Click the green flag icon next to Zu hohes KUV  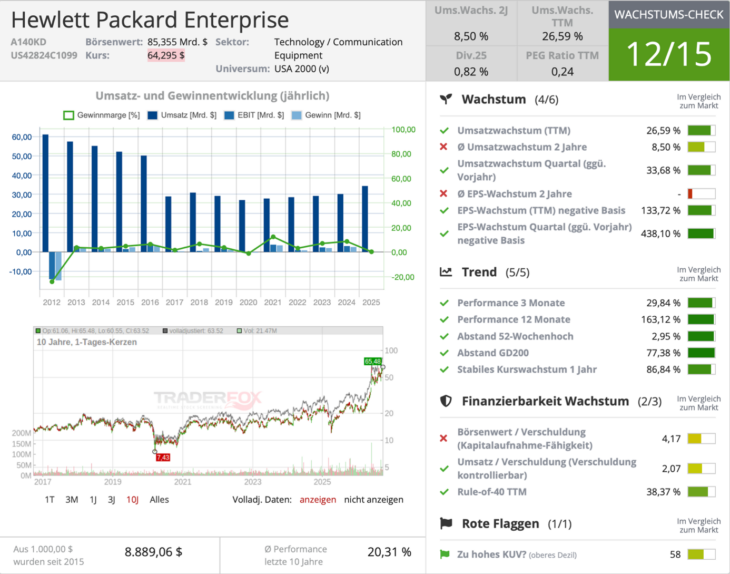[444, 554]
